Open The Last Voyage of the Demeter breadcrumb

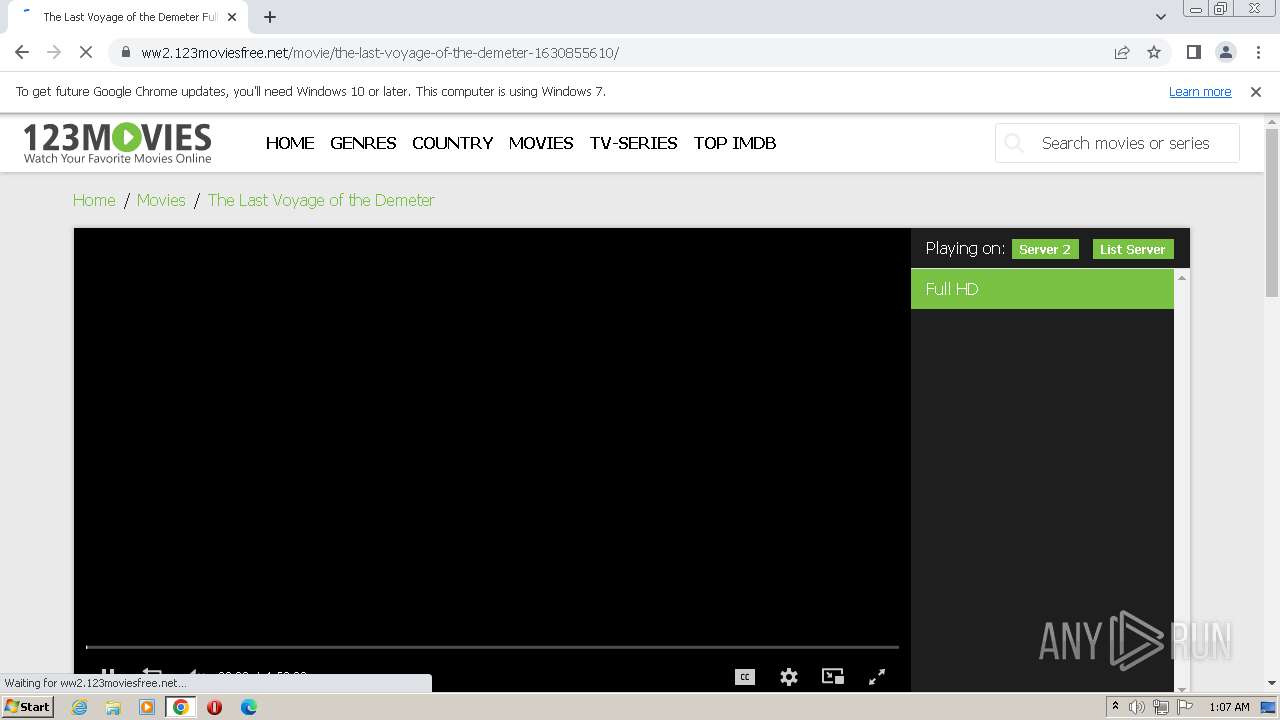coord(321,200)
